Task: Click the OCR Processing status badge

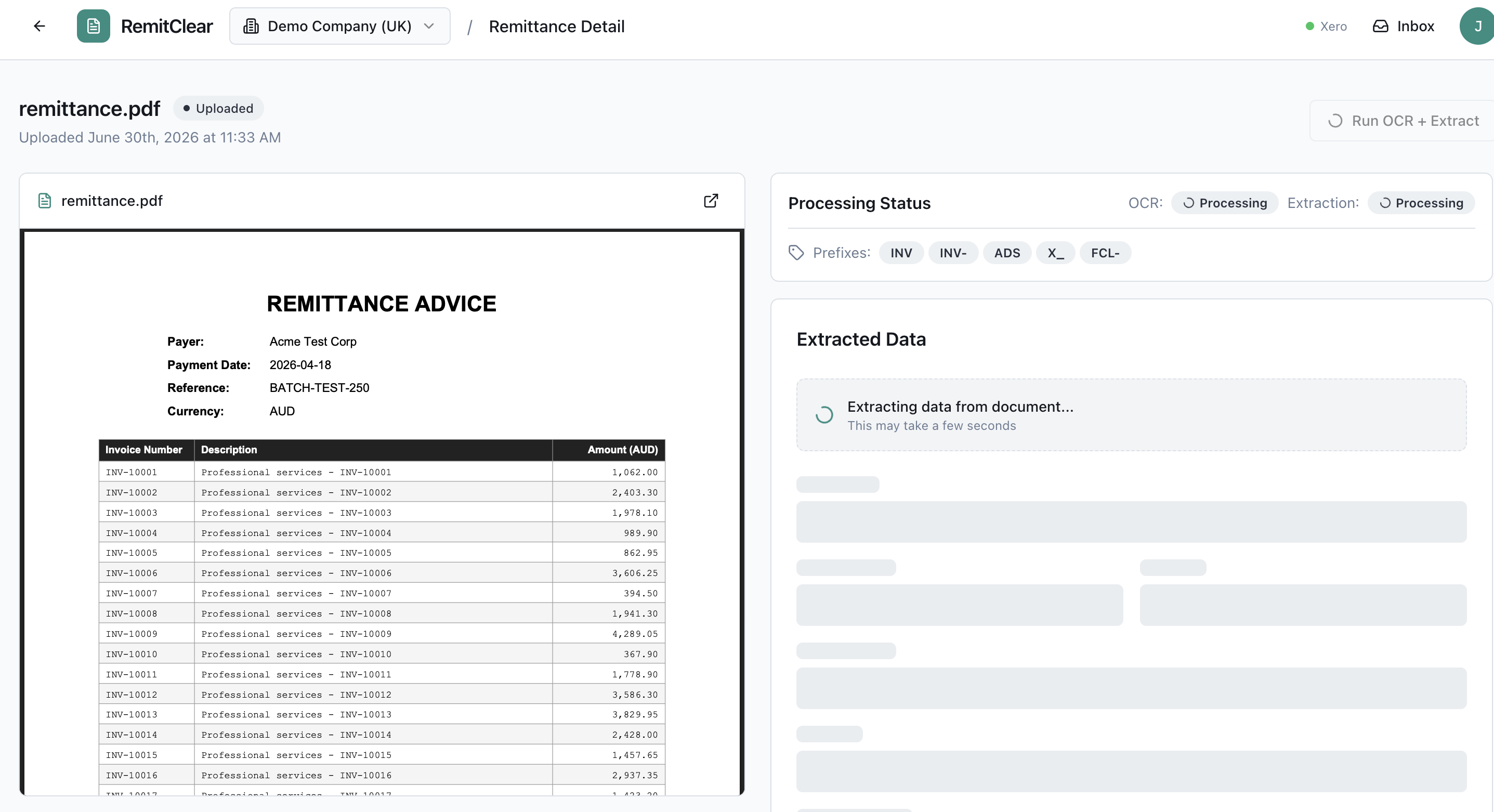Action: (1224, 203)
